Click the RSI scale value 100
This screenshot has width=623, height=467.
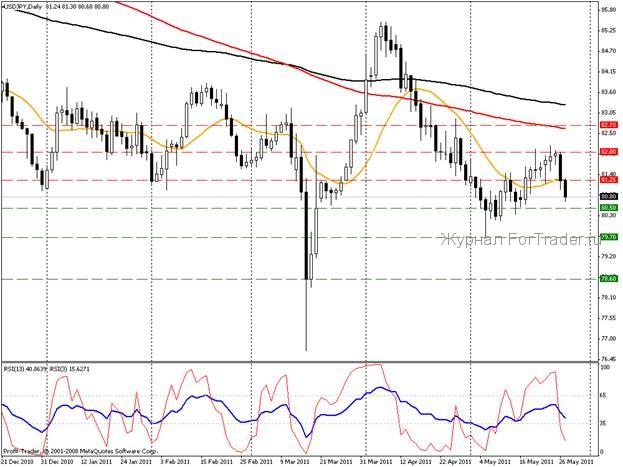tap(605, 368)
